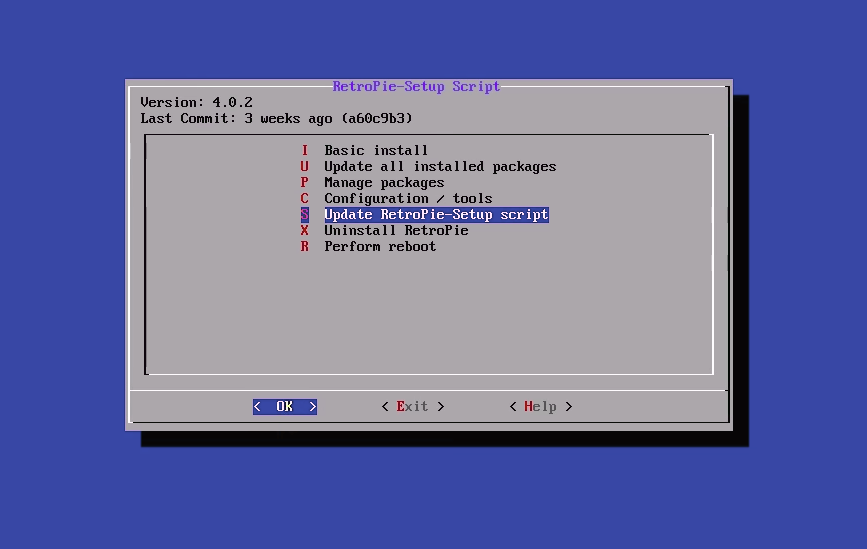Click the Last Commit info line
Viewport: 867px width, 549px height.
click(x=276, y=119)
